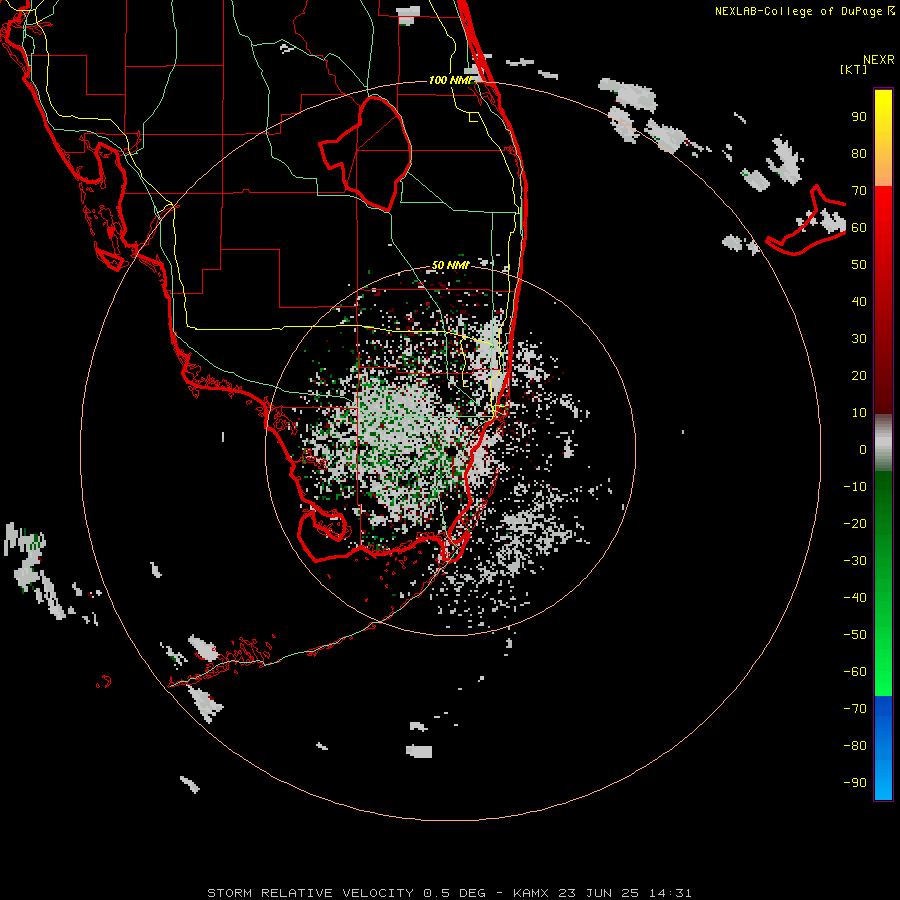Screen dimensions: 900x900
Task: Click the Lake Okeechobee outline on the map
Action: [366, 153]
